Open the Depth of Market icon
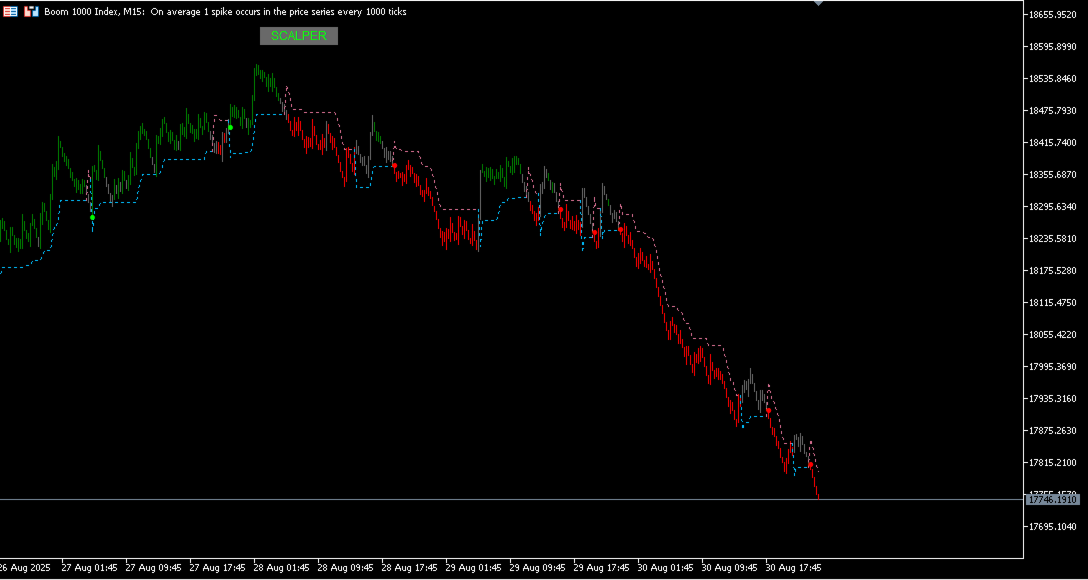1088x580 pixels. [31, 12]
